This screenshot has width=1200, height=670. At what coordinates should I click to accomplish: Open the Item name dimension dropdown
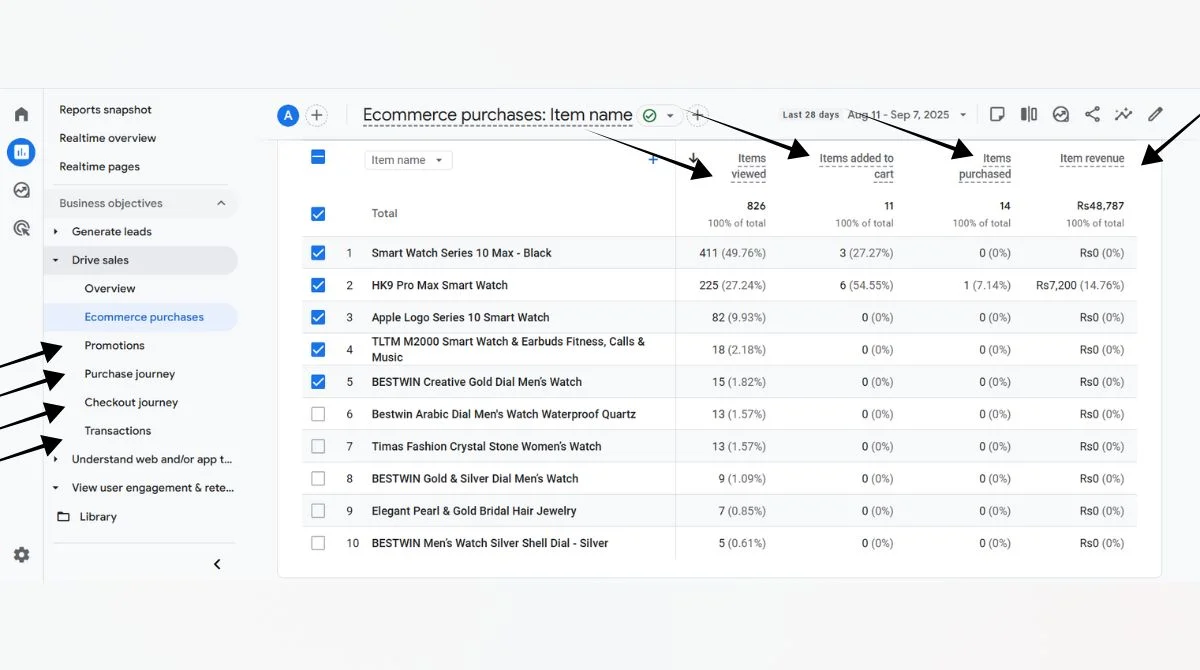pyautogui.click(x=408, y=160)
